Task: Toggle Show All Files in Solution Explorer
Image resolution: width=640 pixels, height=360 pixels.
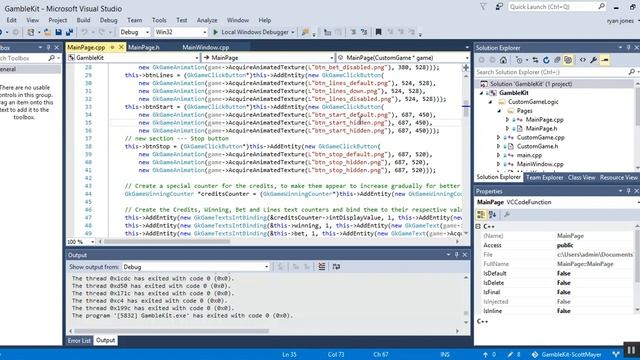Action: click(568, 60)
